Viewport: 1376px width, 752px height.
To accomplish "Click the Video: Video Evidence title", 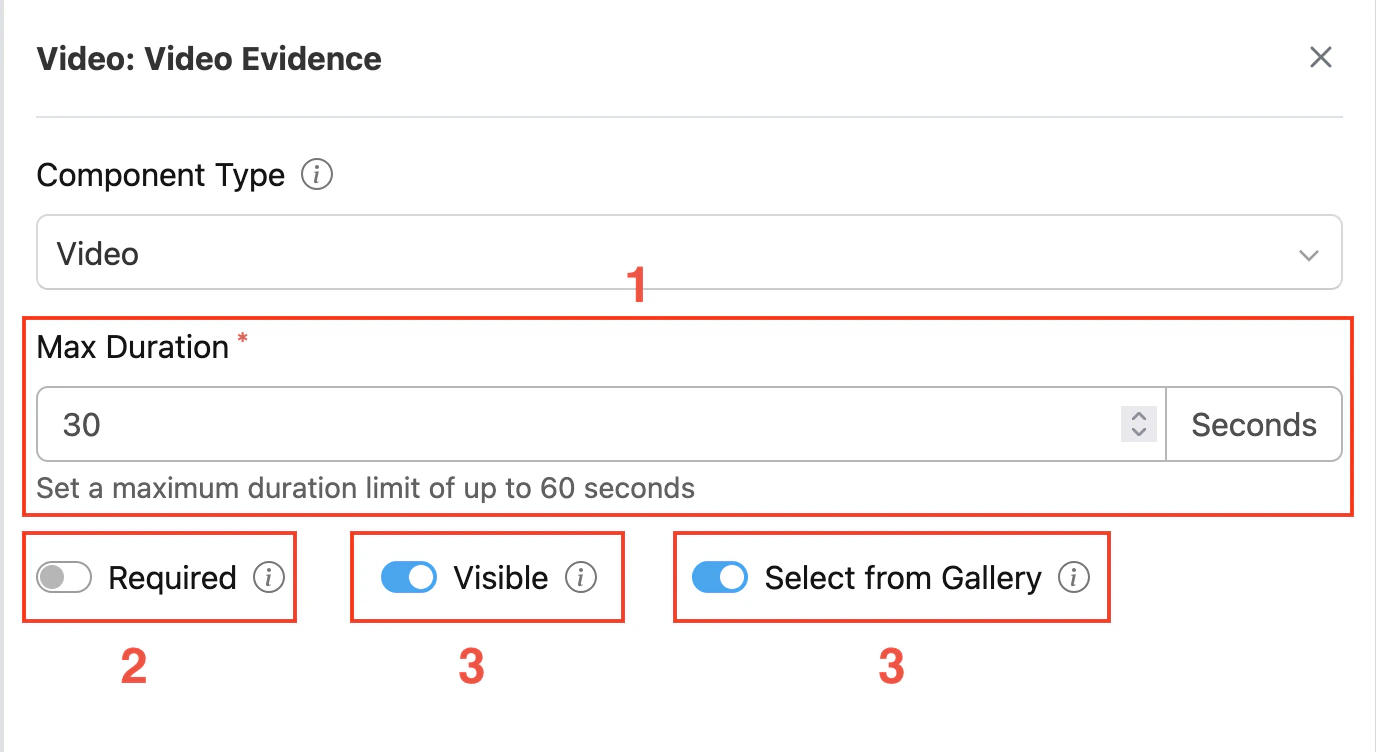I will [209, 59].
